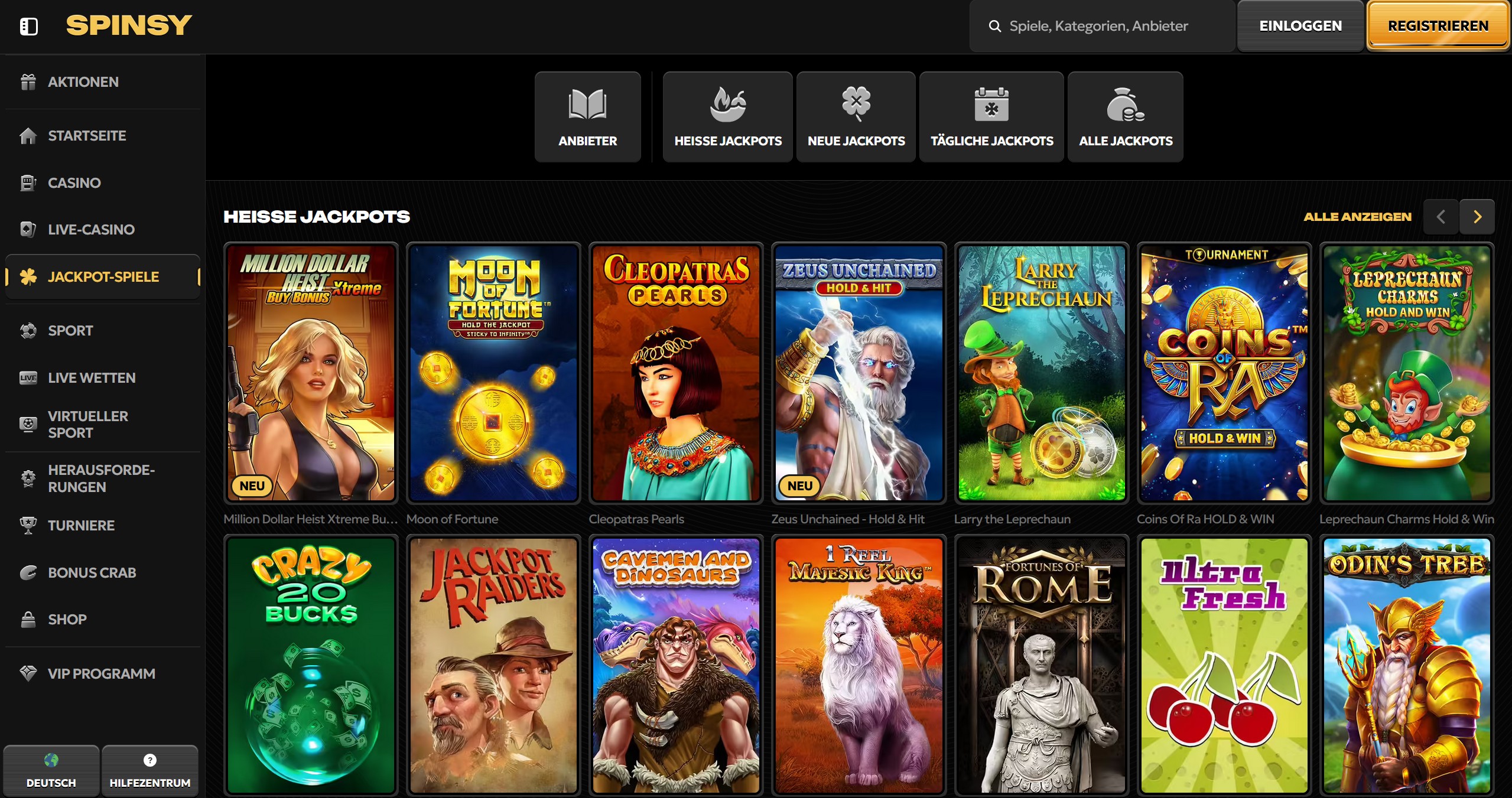Viewport: 1512px width, 798px height.
Task: Open the VIP Programm diamond icon
Action: tap(28, 673)
